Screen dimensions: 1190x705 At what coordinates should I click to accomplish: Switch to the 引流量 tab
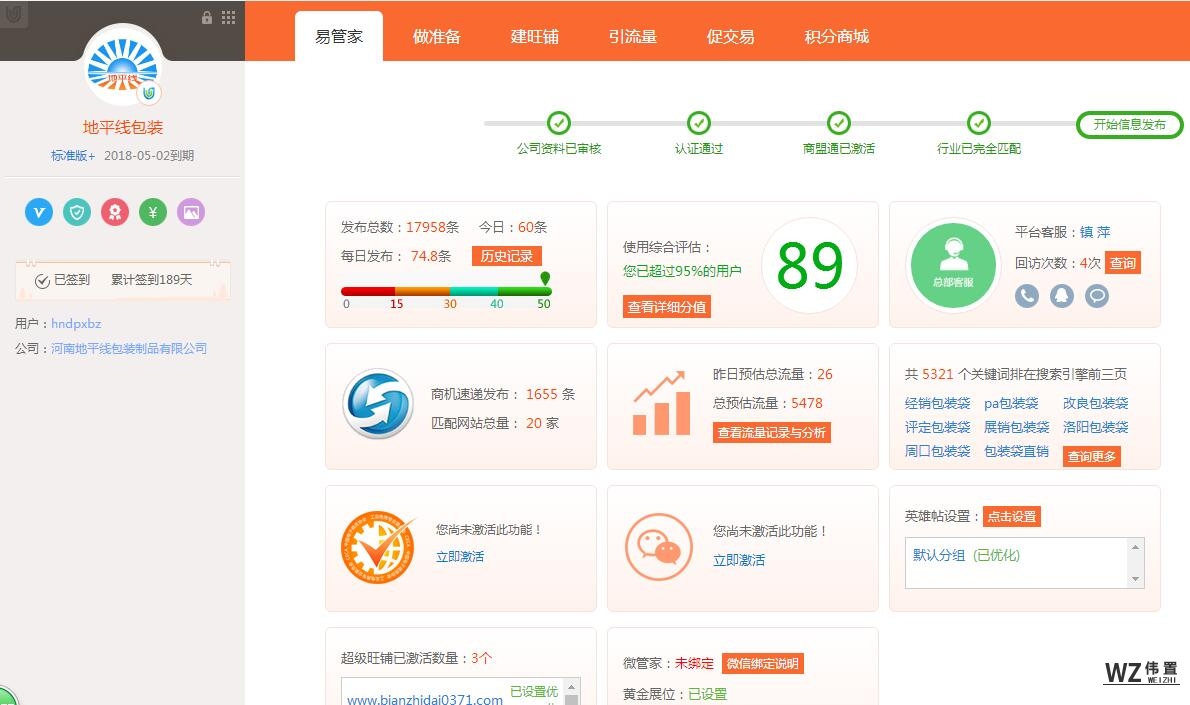[x=632, y=37]
